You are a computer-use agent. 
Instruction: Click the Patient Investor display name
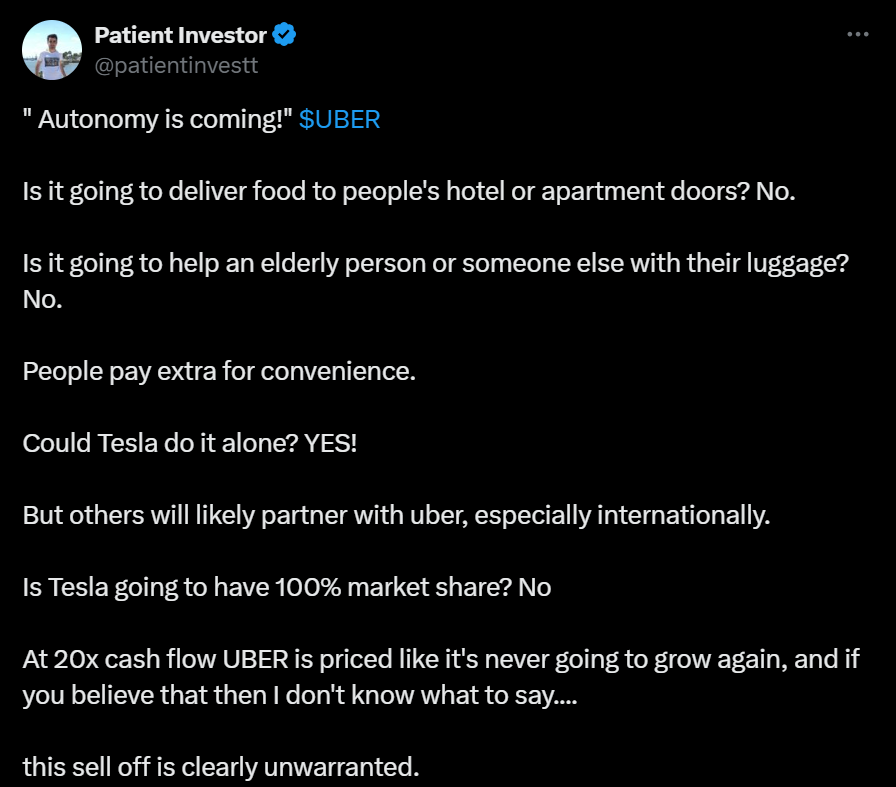[x=180, y=35]
